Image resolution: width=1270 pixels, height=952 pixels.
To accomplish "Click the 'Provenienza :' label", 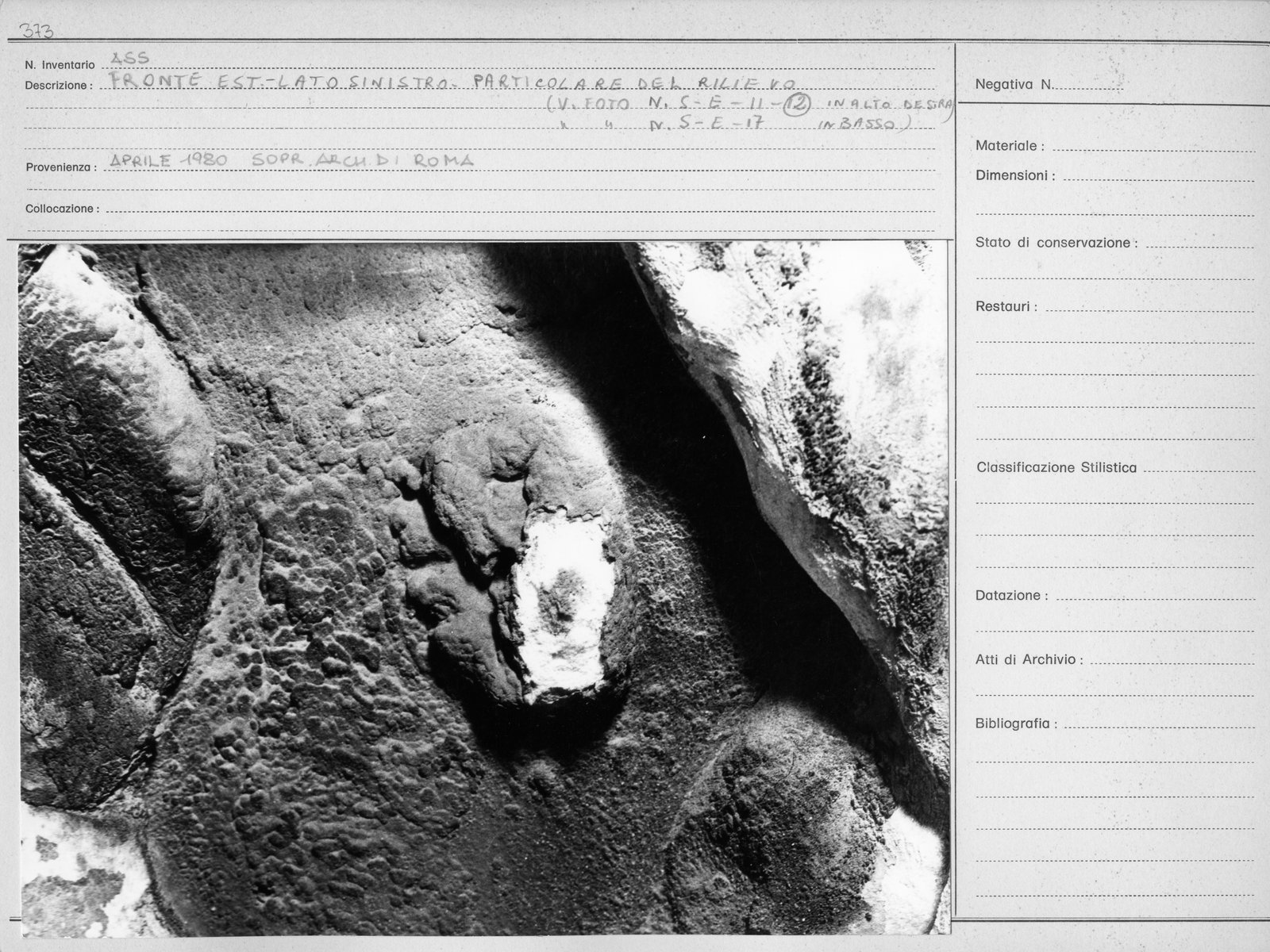I will tap(60, 167).
